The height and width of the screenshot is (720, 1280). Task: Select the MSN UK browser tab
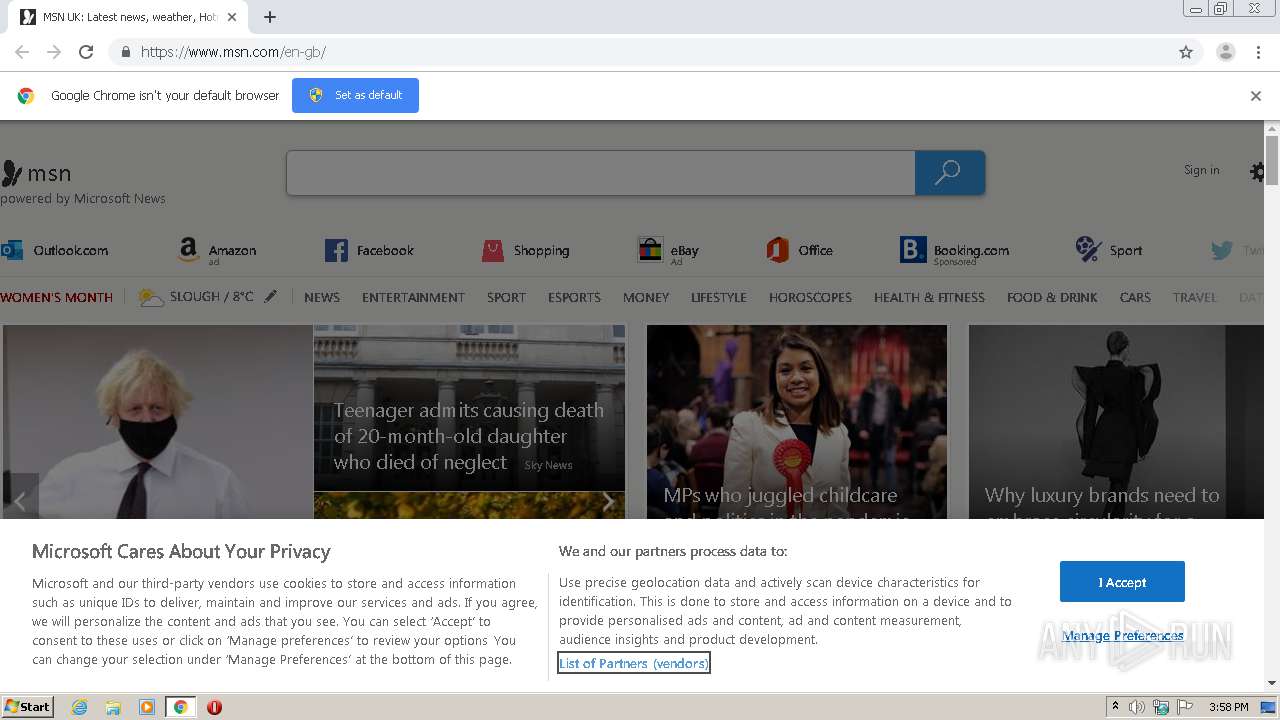click(x=130, y=17)
